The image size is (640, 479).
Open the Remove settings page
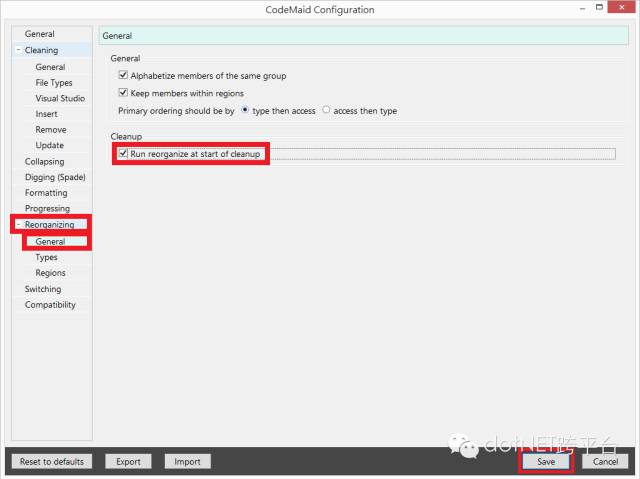point(51,130)
